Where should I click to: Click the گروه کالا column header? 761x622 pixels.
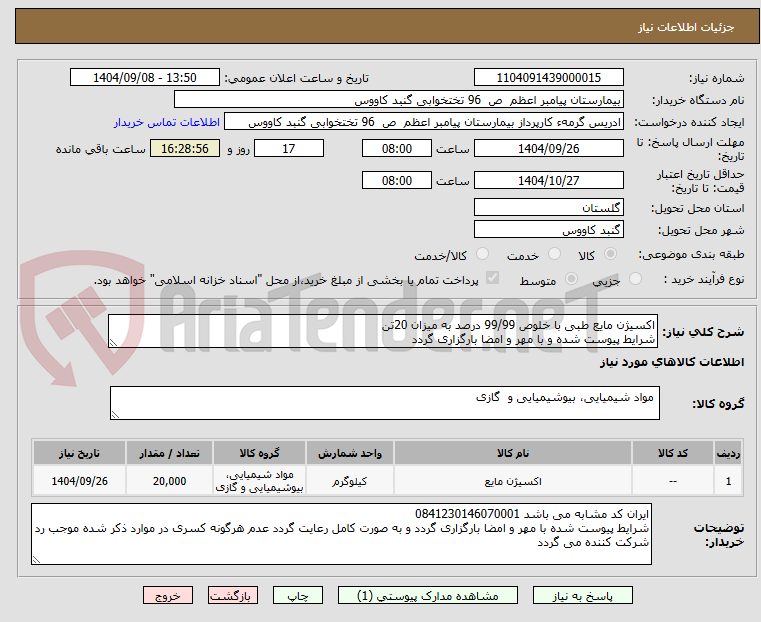pos(259,453)
